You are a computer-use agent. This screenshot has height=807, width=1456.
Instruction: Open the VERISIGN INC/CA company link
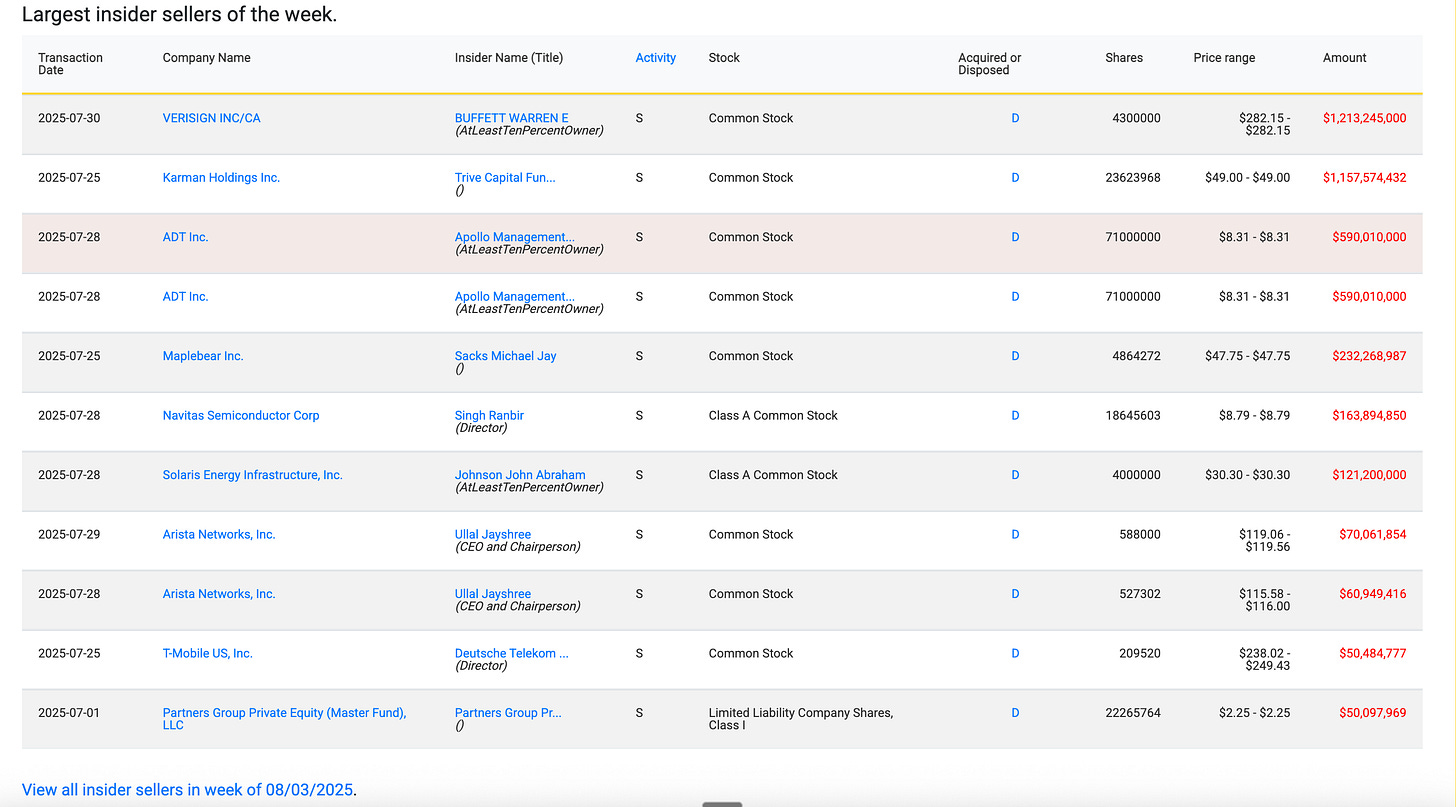(211, 118)
